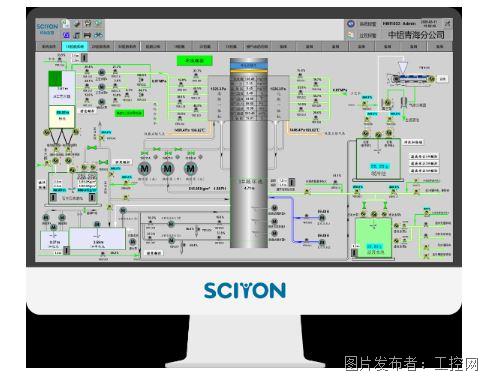The width and height of the screenshot is (486, 378).
Task: Click the wrench tool icon in the top toolbar
Action: click(x=77, y=24)
